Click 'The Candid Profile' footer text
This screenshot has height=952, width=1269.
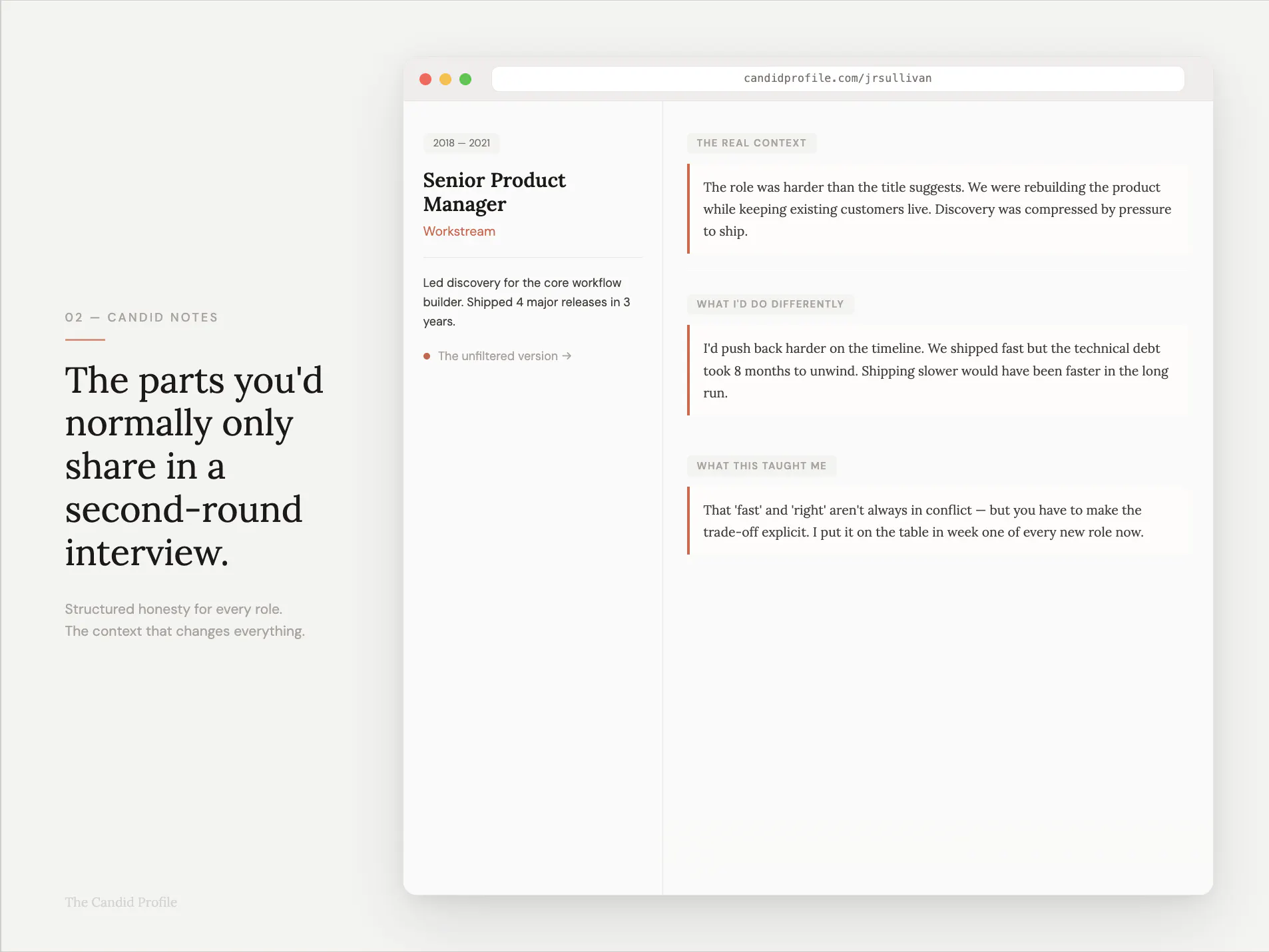coord(121,902)
